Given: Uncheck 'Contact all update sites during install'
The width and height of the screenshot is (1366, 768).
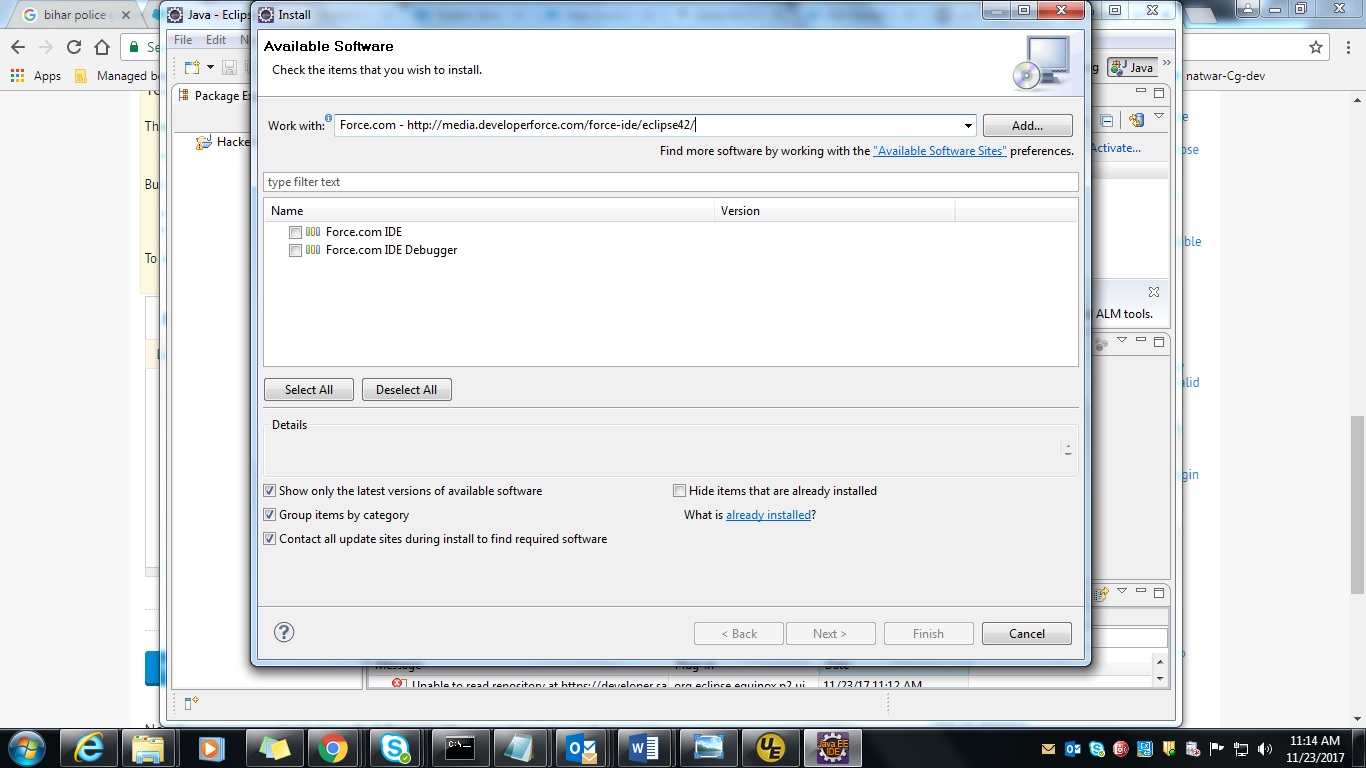Looking at the screenshot, I should tap(269, 538).
